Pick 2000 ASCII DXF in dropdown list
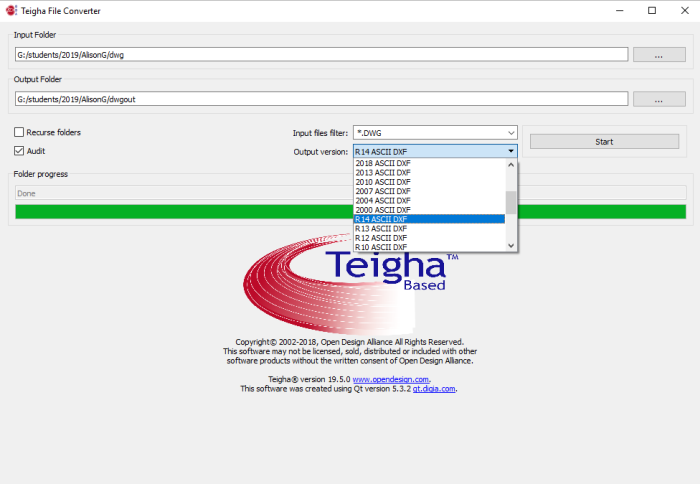700x484 pixels. click(x=429, y=210)
